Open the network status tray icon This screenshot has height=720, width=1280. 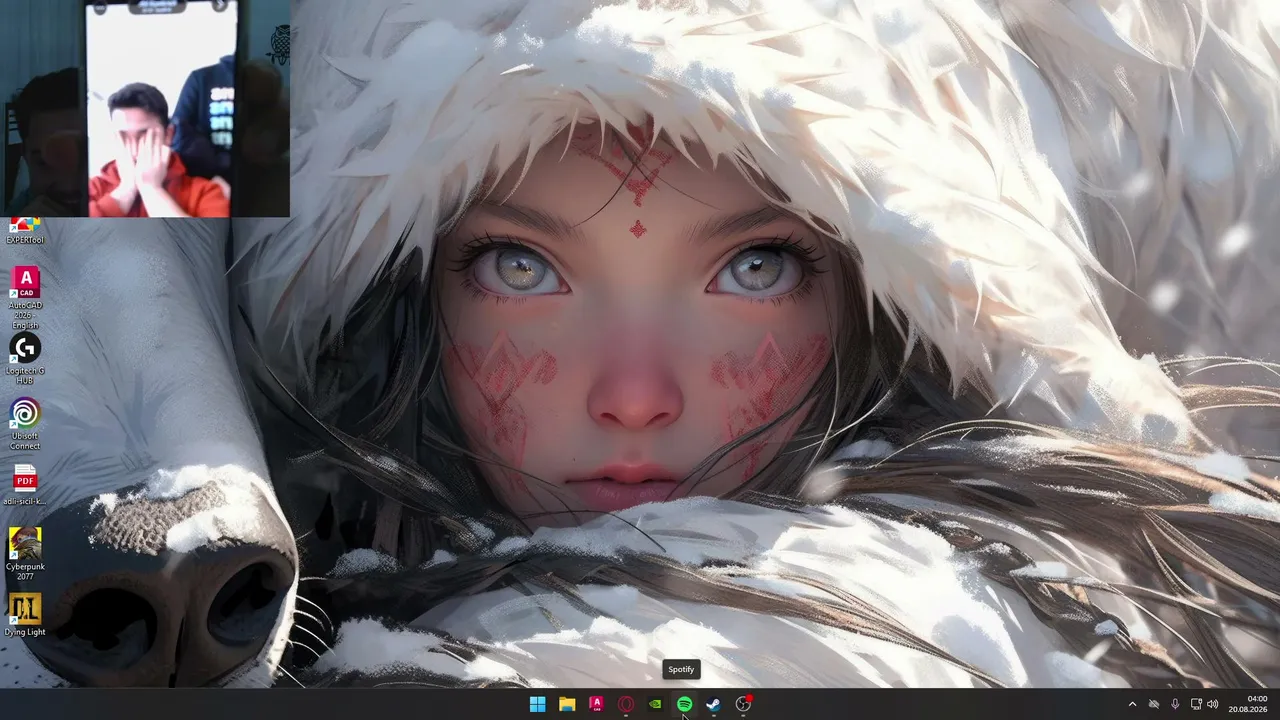point(1196,704)
